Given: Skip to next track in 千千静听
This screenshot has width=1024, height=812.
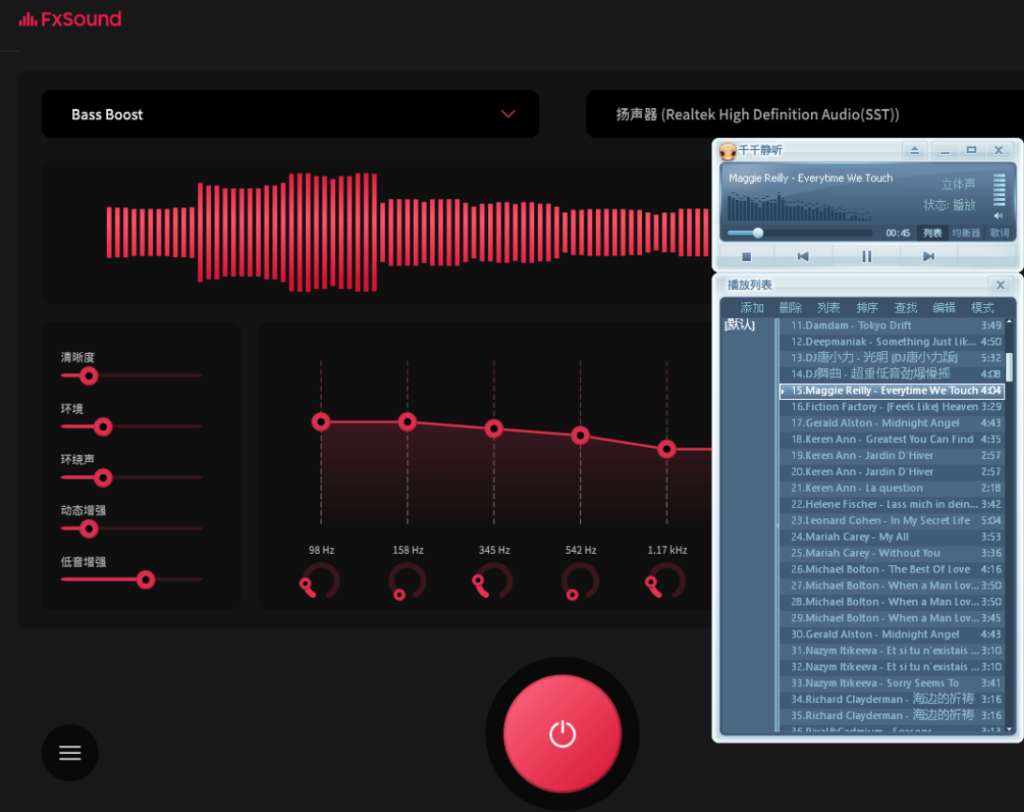Looking at the screenshot, I should coord(928,257).
